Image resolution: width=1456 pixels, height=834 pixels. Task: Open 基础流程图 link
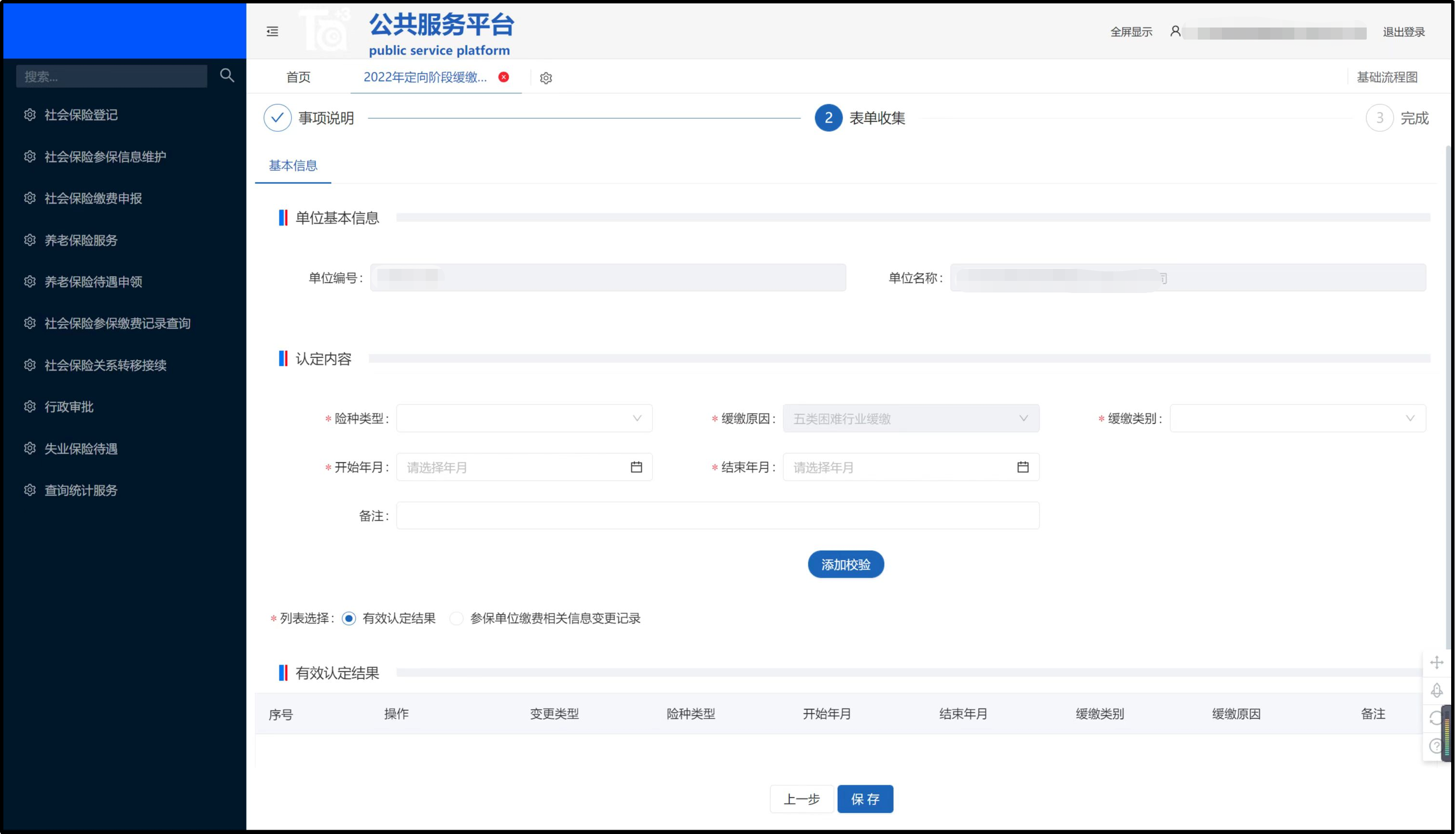coord(1387,77)
